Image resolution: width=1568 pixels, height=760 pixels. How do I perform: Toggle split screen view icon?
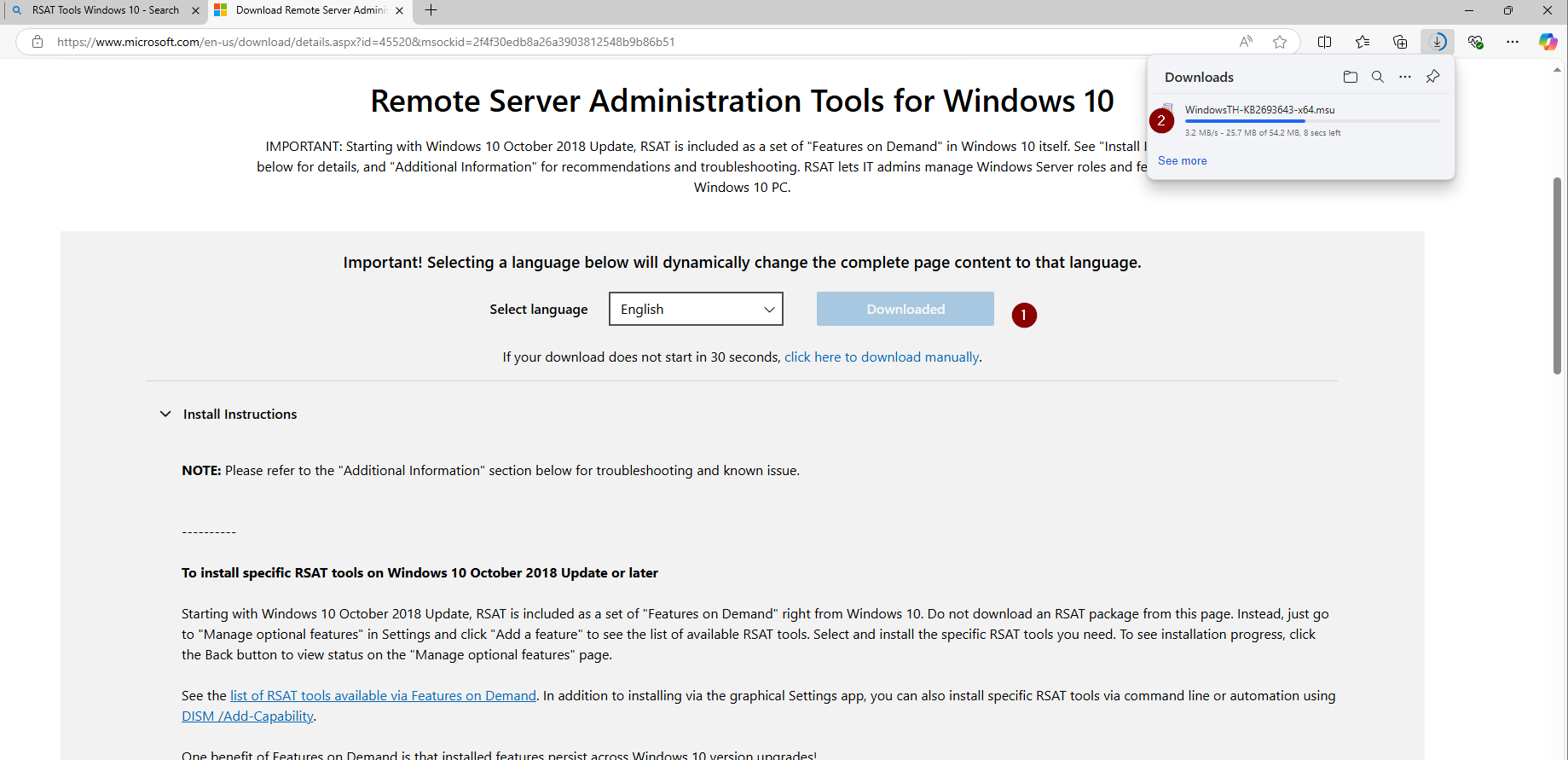click(x=1324, y=42)
